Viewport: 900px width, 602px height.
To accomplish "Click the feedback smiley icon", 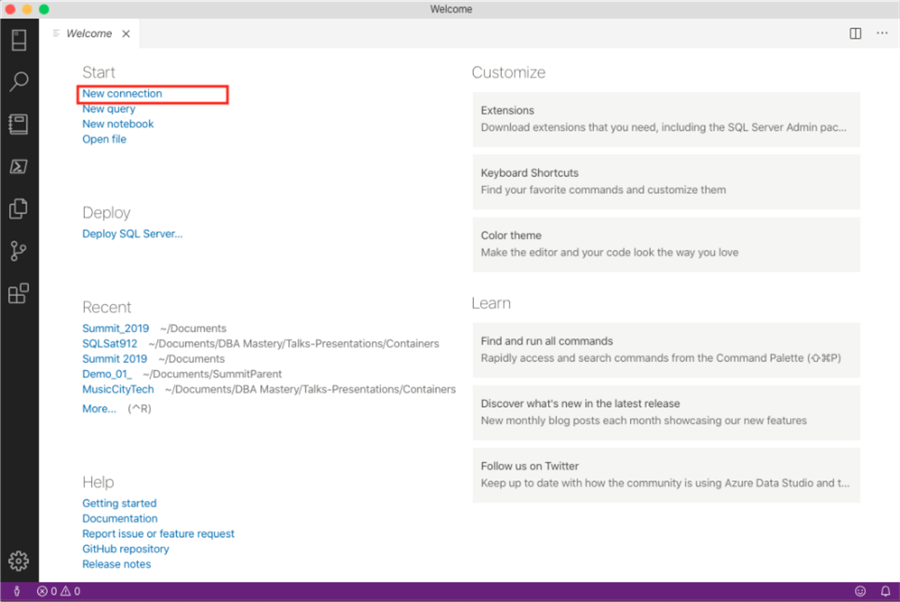I will point(860,591).
